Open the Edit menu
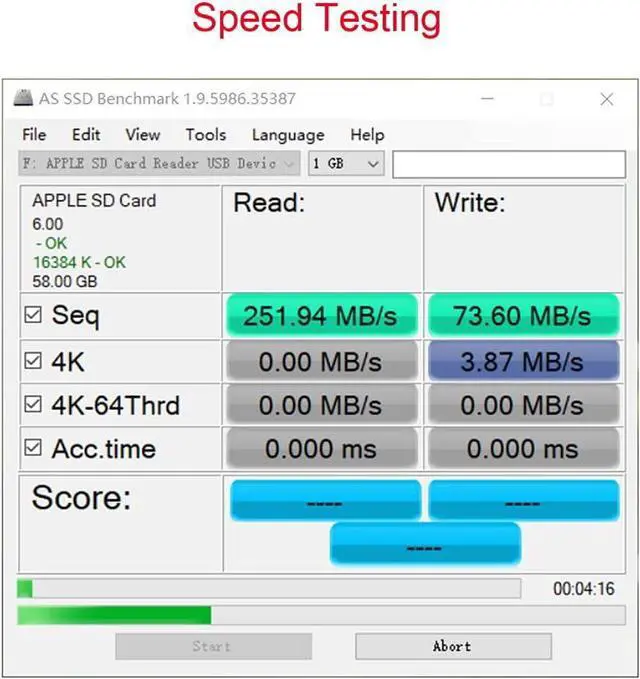This screenshot has width=640, height=679. click(86, 135)
